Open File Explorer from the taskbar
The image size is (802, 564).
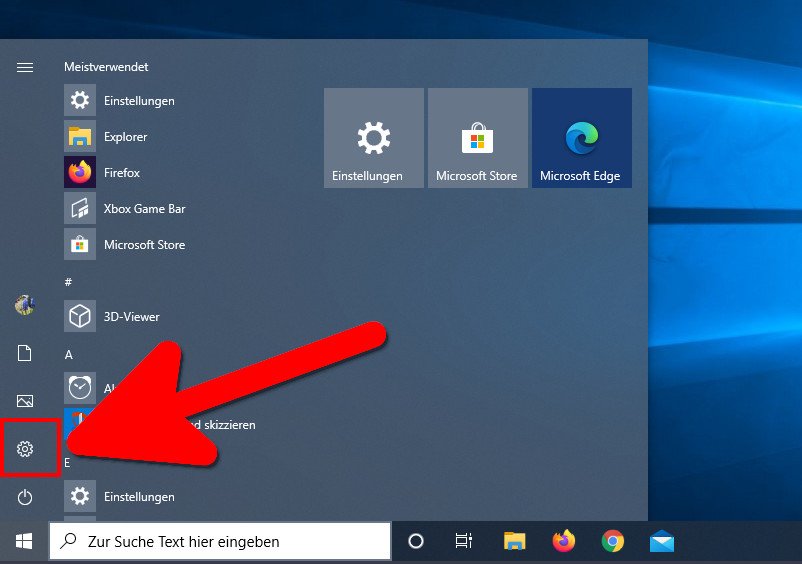click(x=515, y=541)
